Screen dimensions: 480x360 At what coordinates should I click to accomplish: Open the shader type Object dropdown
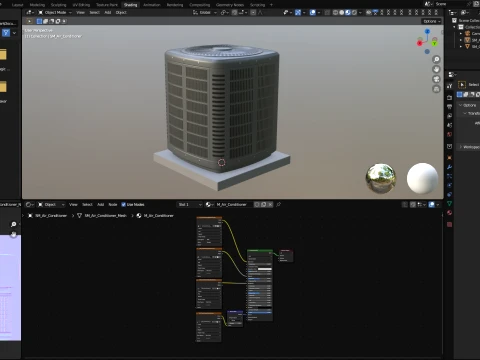tap(51, 204)
